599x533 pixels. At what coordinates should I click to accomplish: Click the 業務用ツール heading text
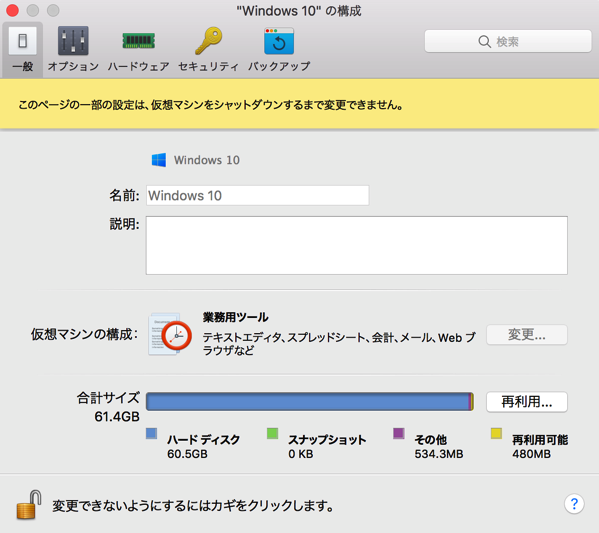(235, 317)
